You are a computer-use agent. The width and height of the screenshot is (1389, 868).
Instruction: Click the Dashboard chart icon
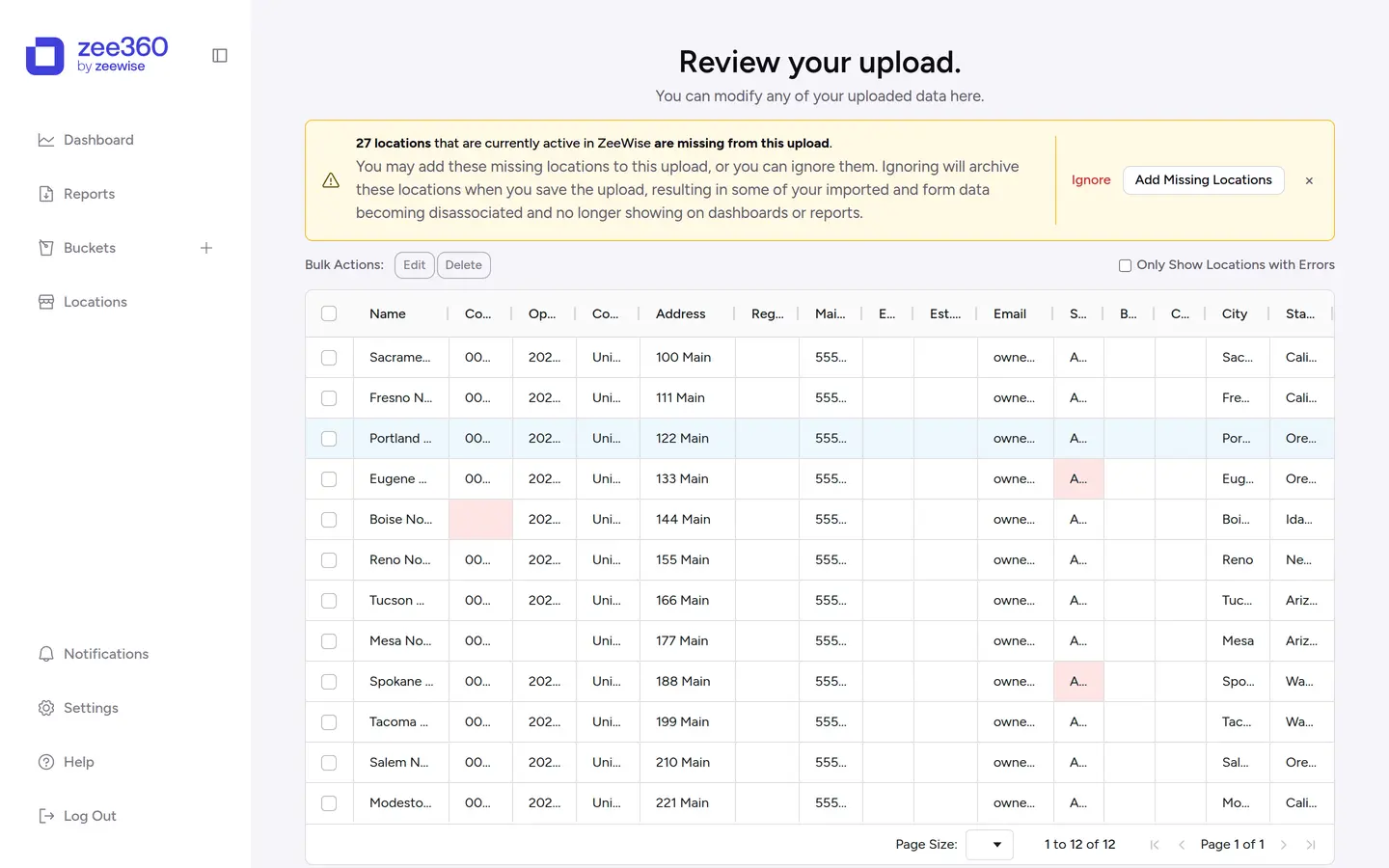click(x=45, y=140)
